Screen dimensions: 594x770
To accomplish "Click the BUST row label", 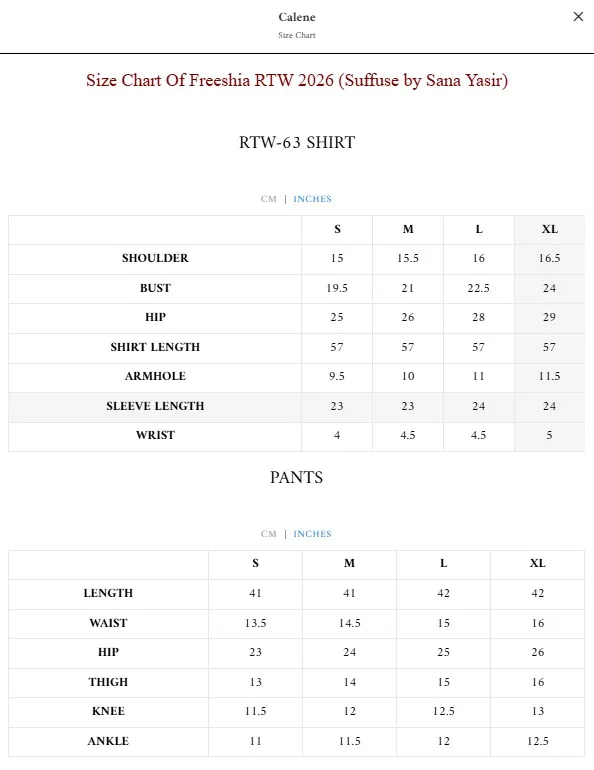I will [155, 288].
